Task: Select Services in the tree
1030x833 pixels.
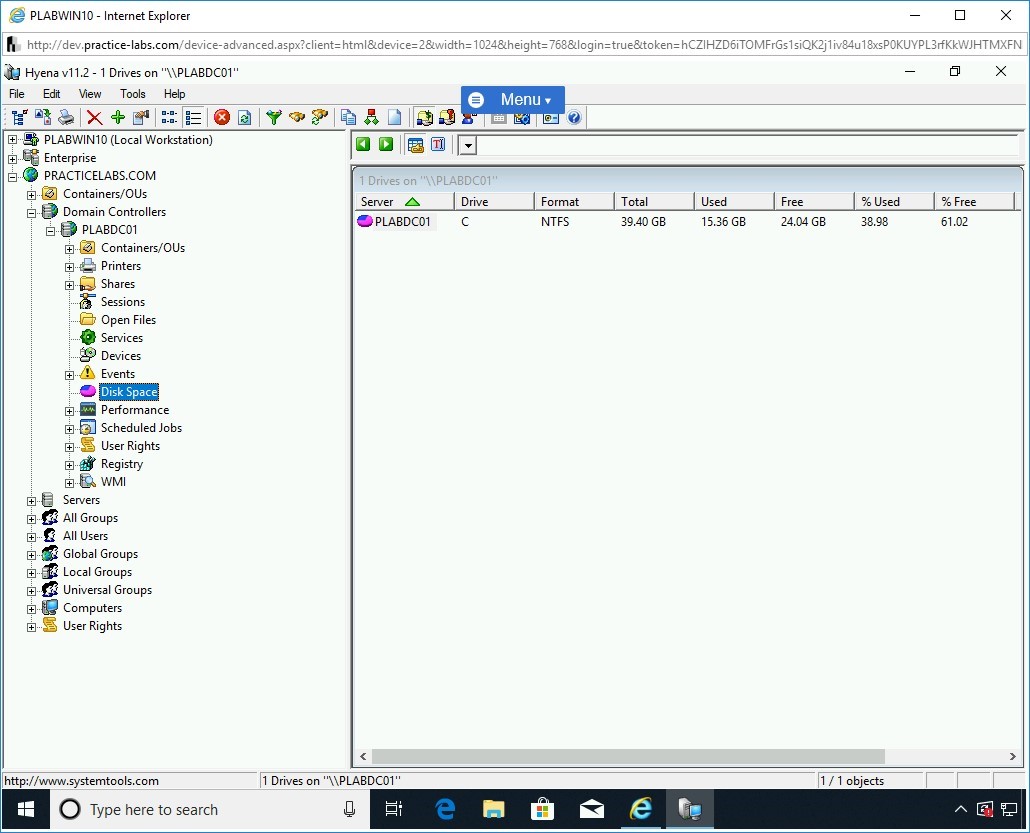Action: [x=121, y=338]
